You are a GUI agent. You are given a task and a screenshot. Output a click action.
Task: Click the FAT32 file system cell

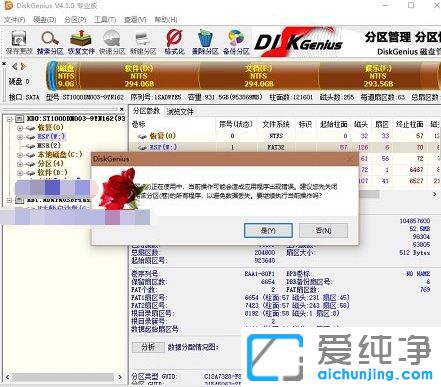(x=276, y=147)
